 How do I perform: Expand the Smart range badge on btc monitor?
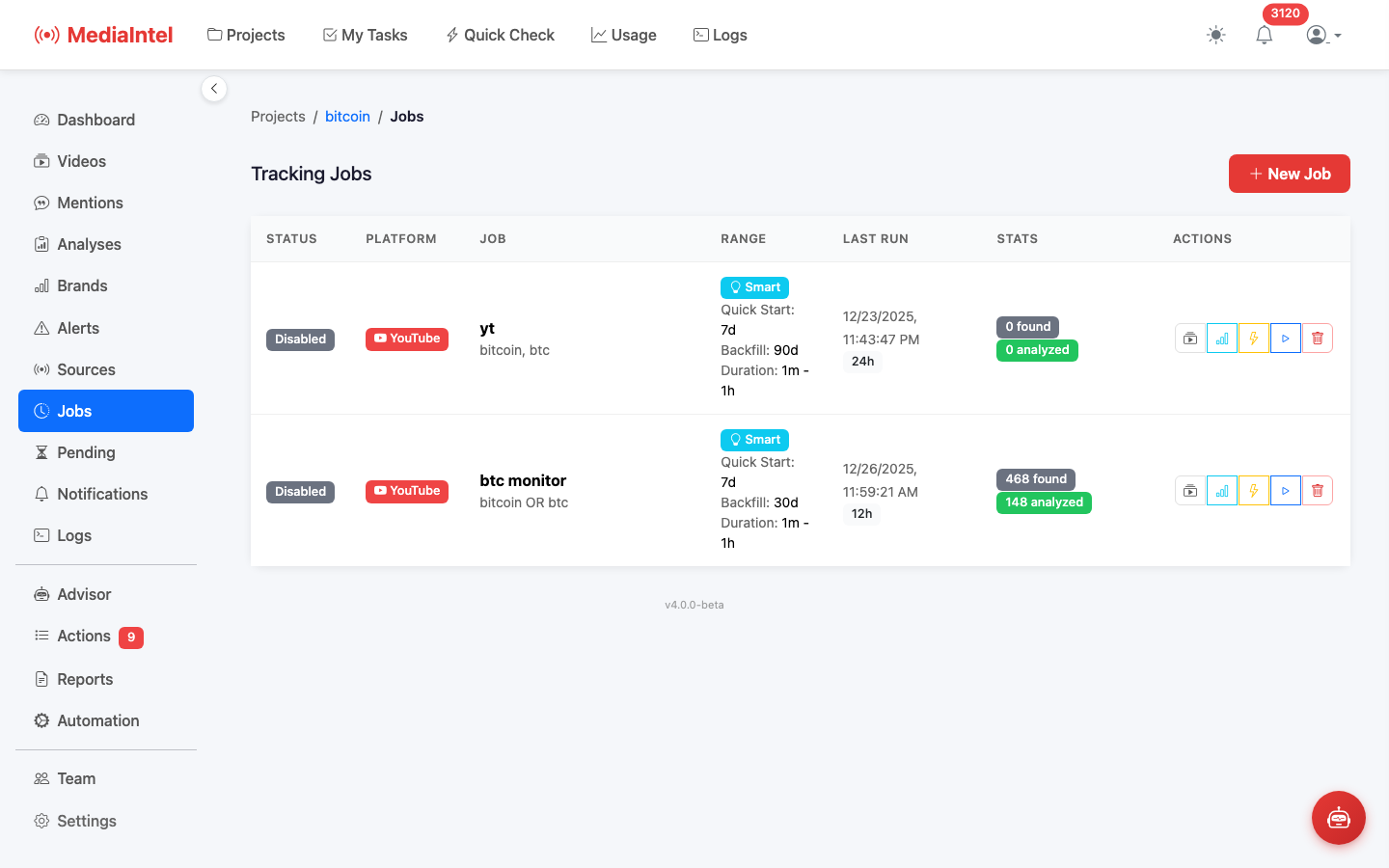click(x=754, y=439)
